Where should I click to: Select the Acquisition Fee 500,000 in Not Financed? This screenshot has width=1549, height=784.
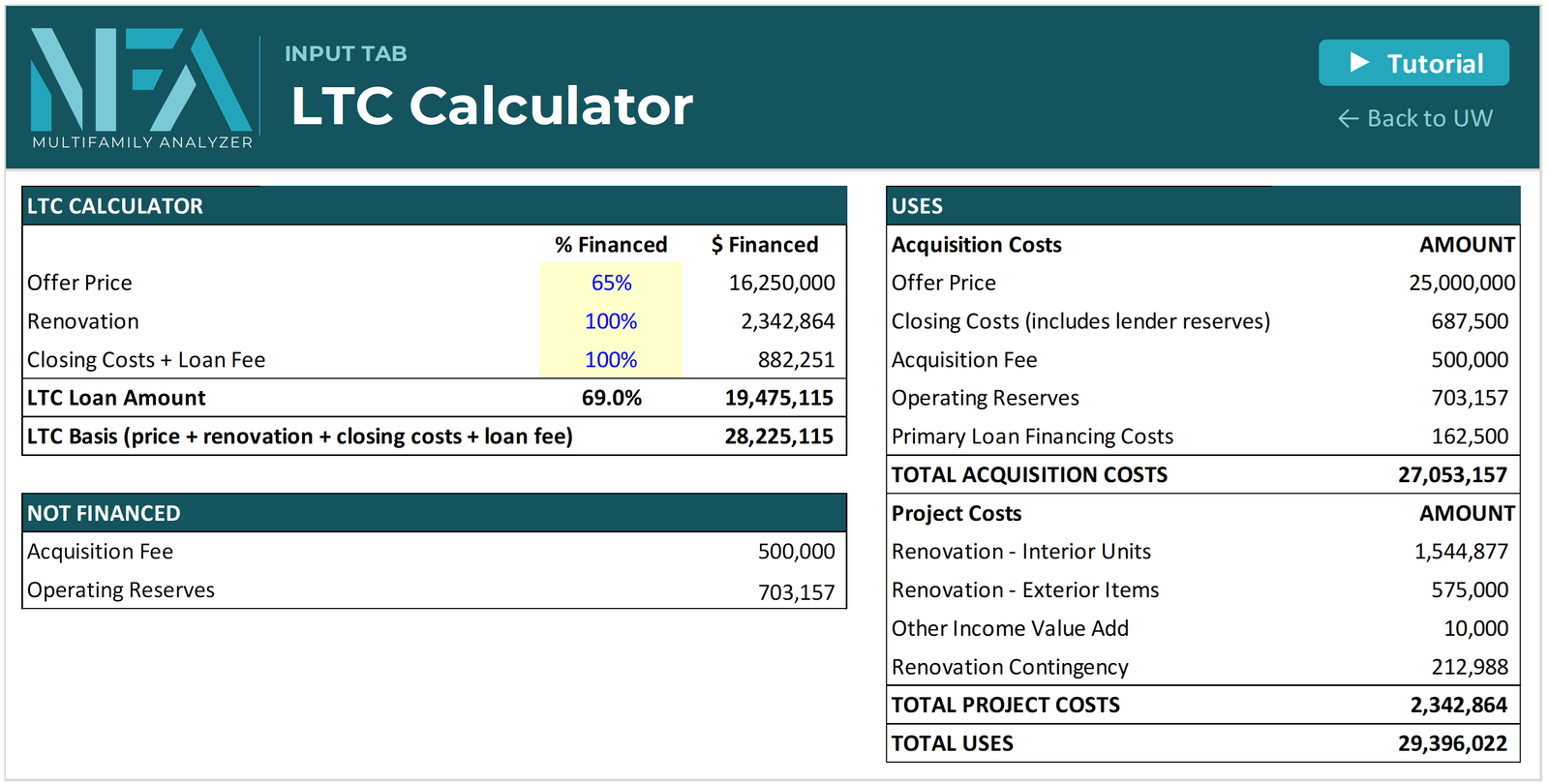click(x=796, y=552)
